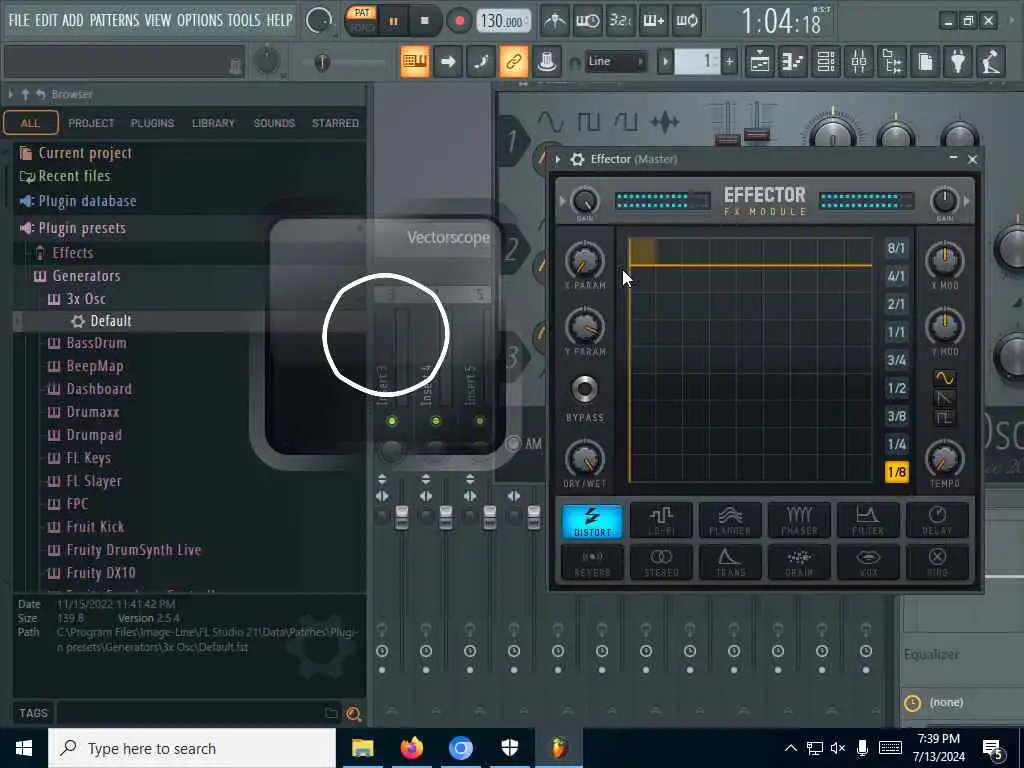Toggle loop recording icon
The width and height of the screenshot is (1024, 768).
[686, 21]
